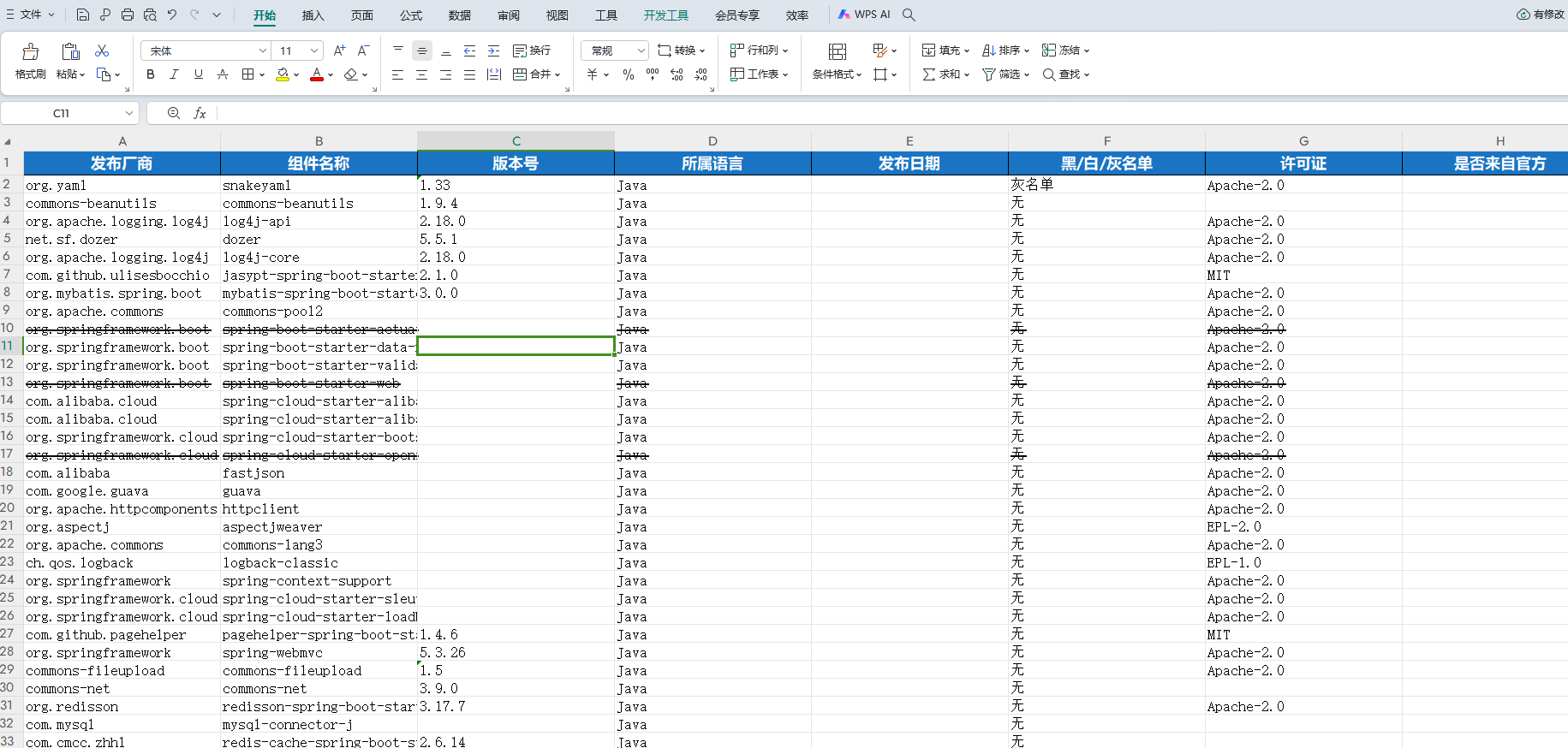Switch to the 视图 (View) tab
This screenshot has width=1568, height=748.
557,15
